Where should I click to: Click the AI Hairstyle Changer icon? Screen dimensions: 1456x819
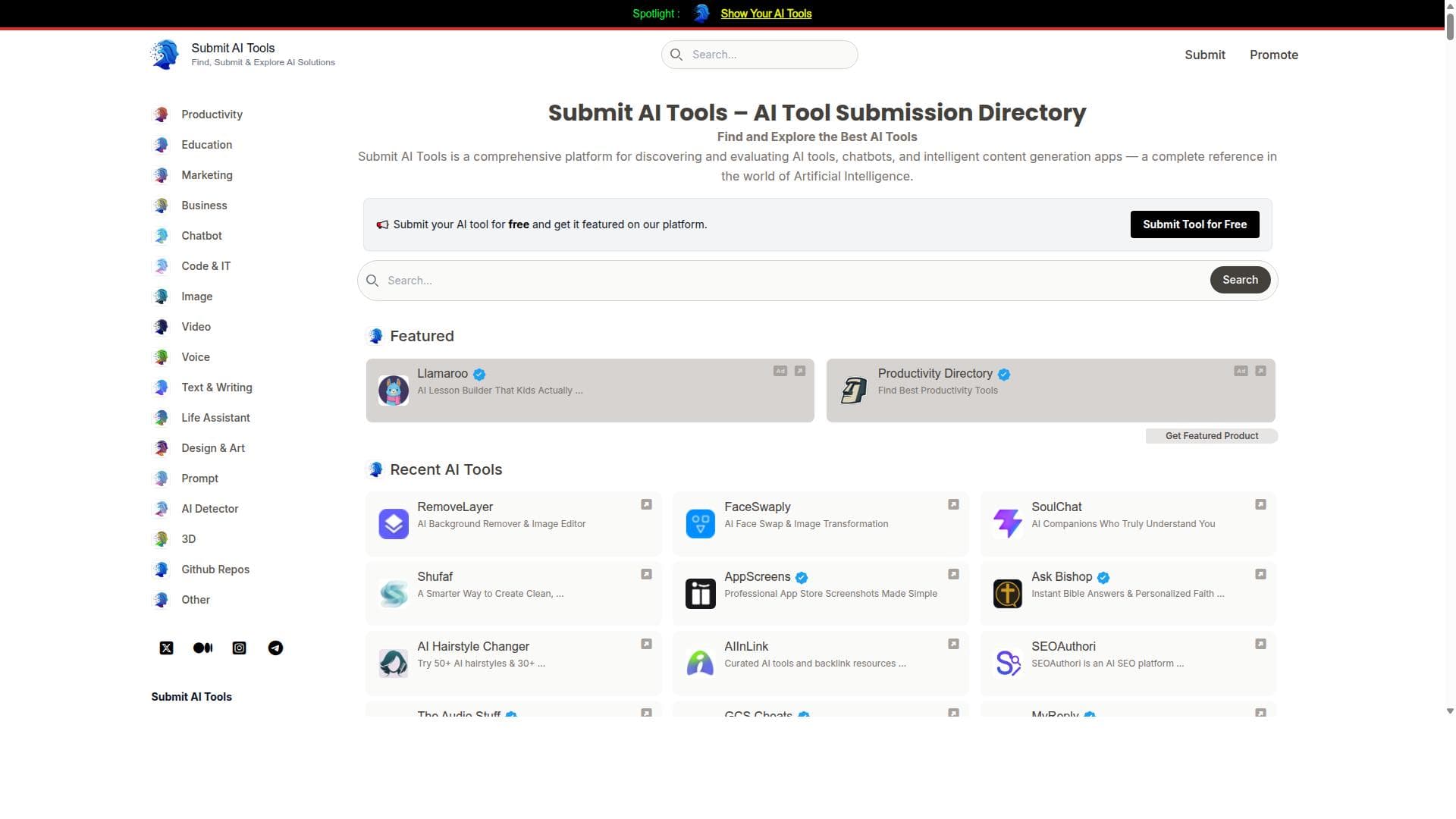[394, 664]
